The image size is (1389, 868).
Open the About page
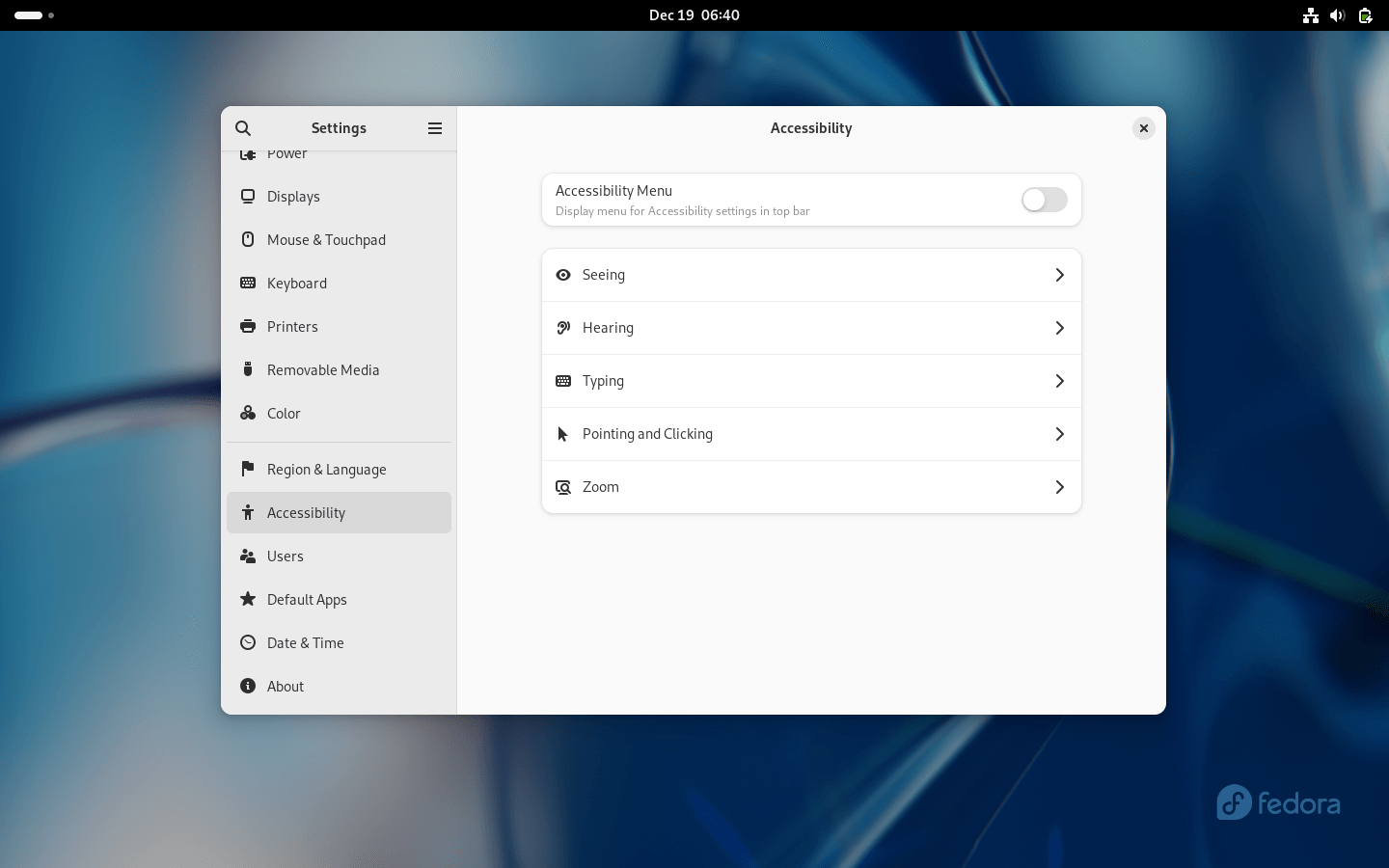point(286,686)
